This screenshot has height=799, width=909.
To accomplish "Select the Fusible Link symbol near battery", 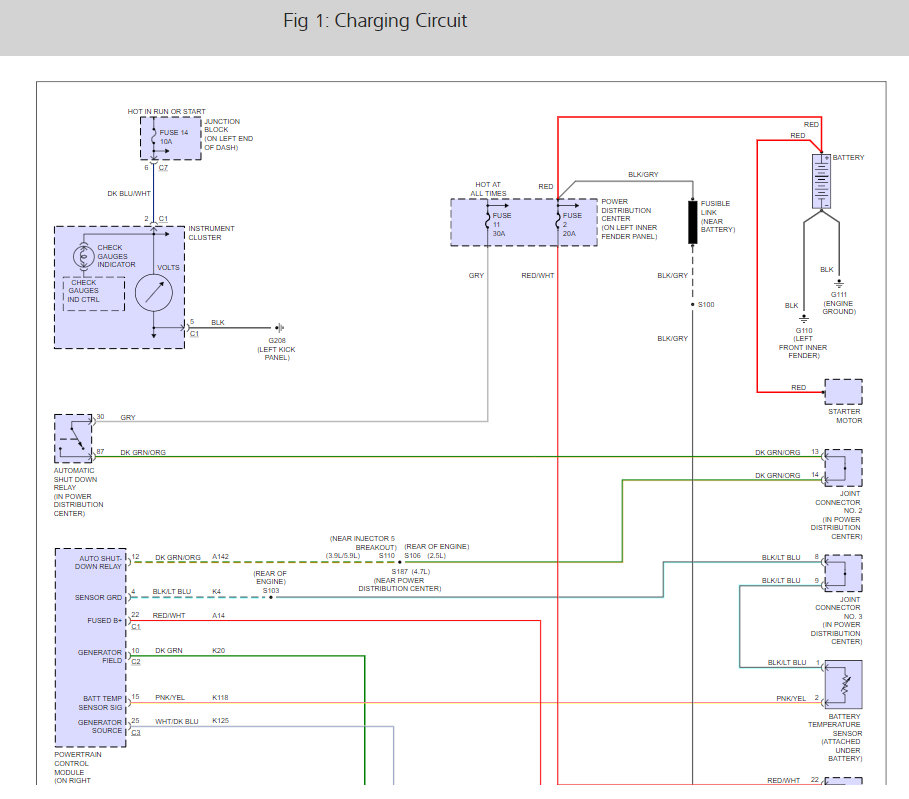I will [691, 222].
